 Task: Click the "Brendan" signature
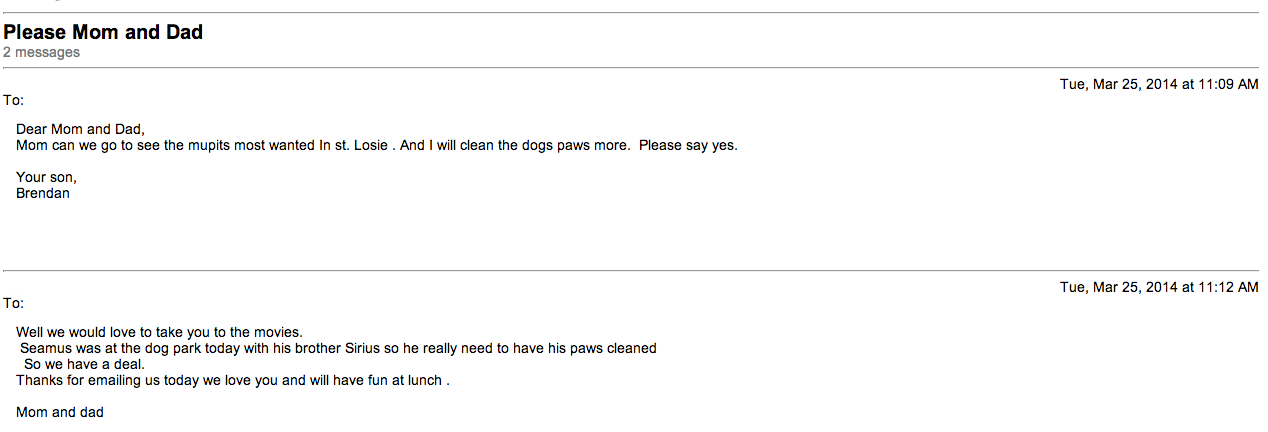tap(43, 193)
